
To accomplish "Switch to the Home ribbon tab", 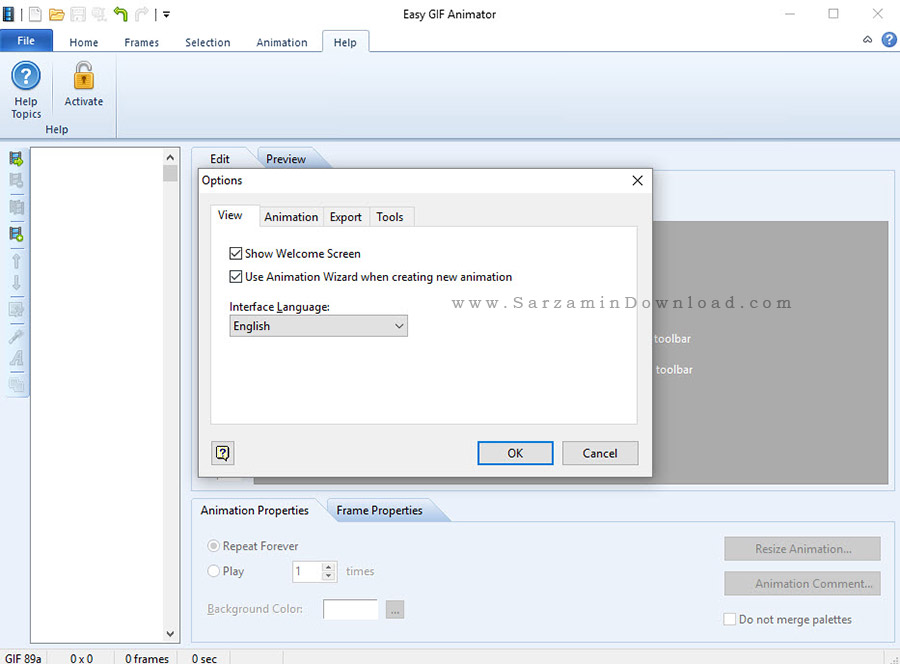I will [x=84, y=42].
